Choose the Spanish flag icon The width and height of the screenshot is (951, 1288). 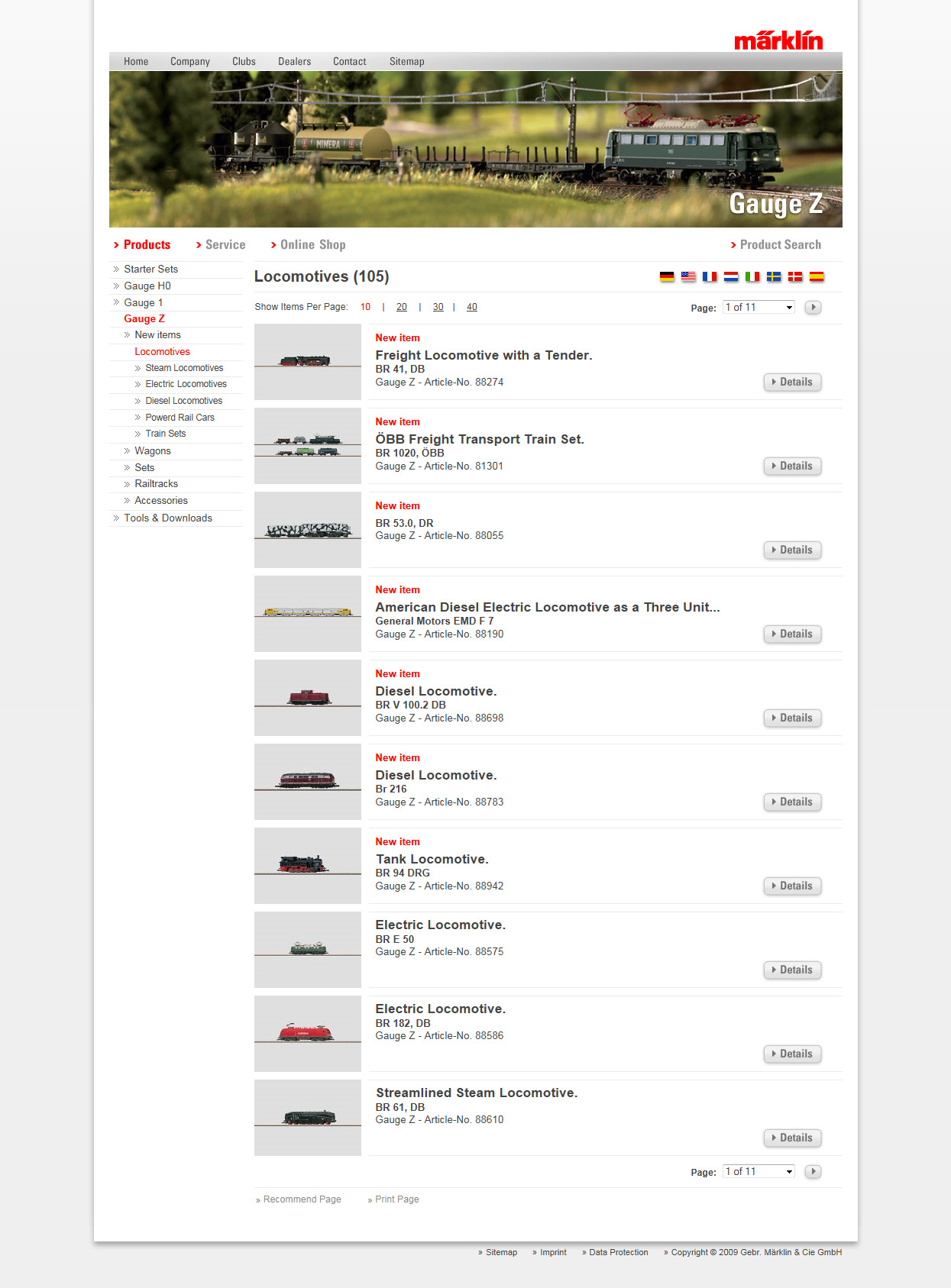(817, 276)
